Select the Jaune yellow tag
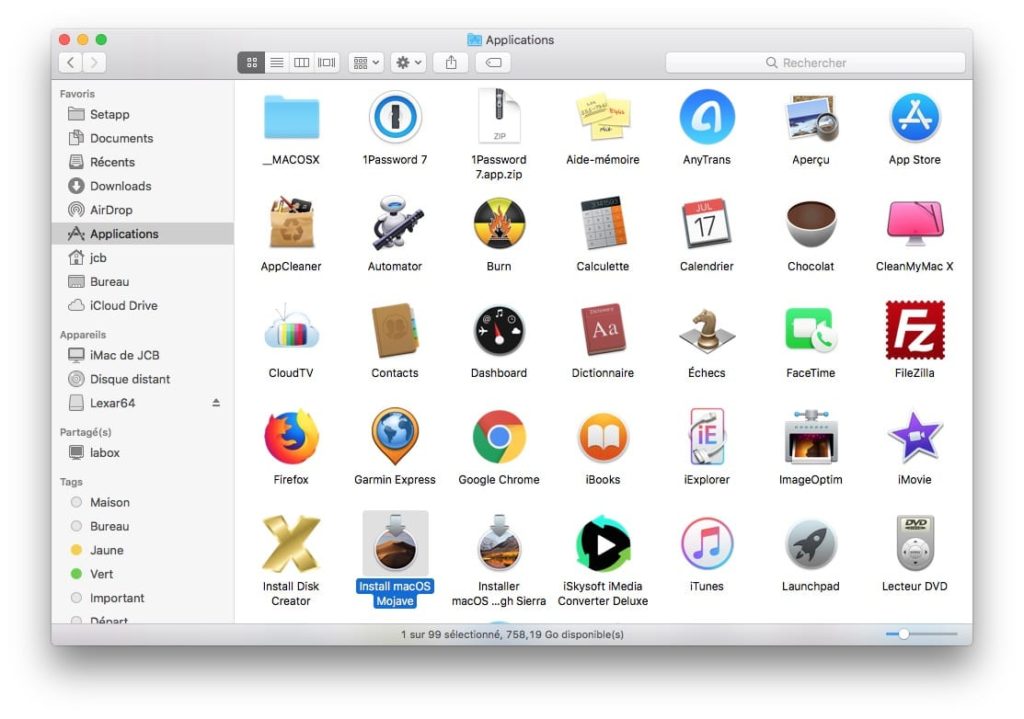This screenshot has width=1024, height=719. click(x=142, y=550)
